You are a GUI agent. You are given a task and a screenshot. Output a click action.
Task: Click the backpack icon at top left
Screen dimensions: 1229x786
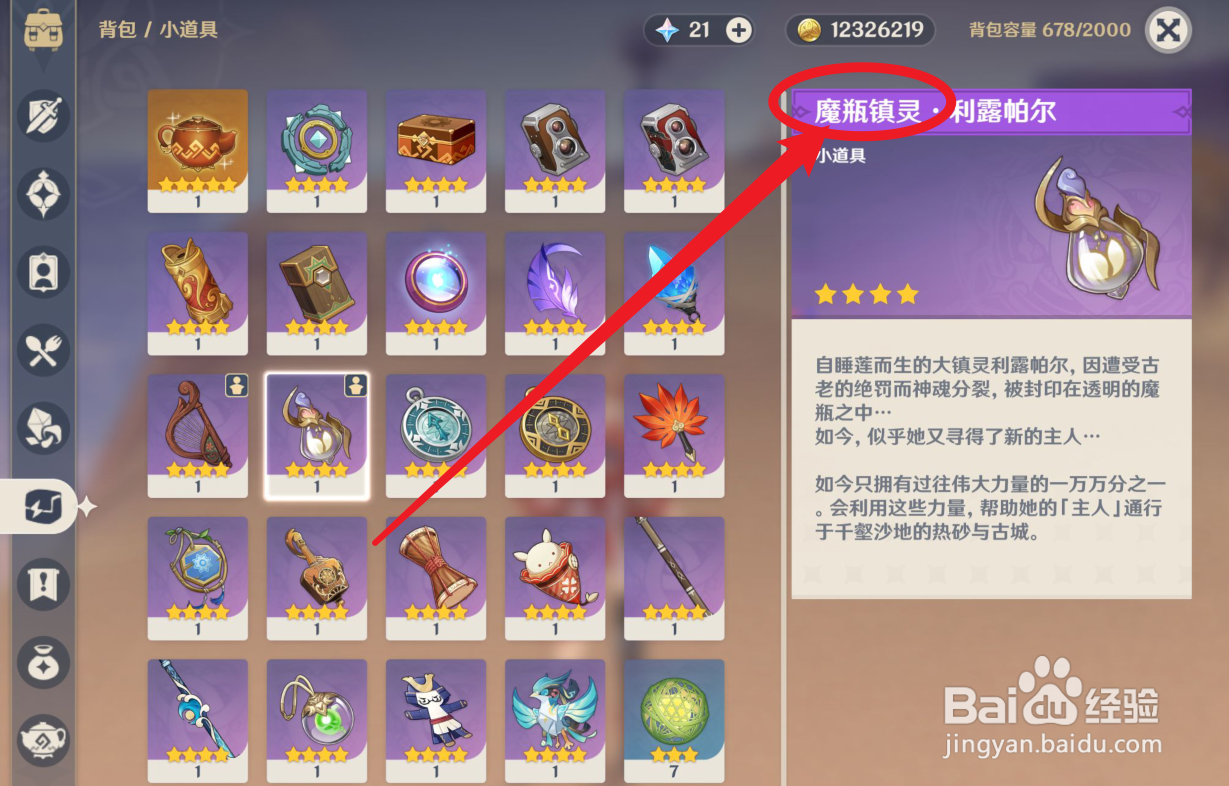(x=44, y=32)
